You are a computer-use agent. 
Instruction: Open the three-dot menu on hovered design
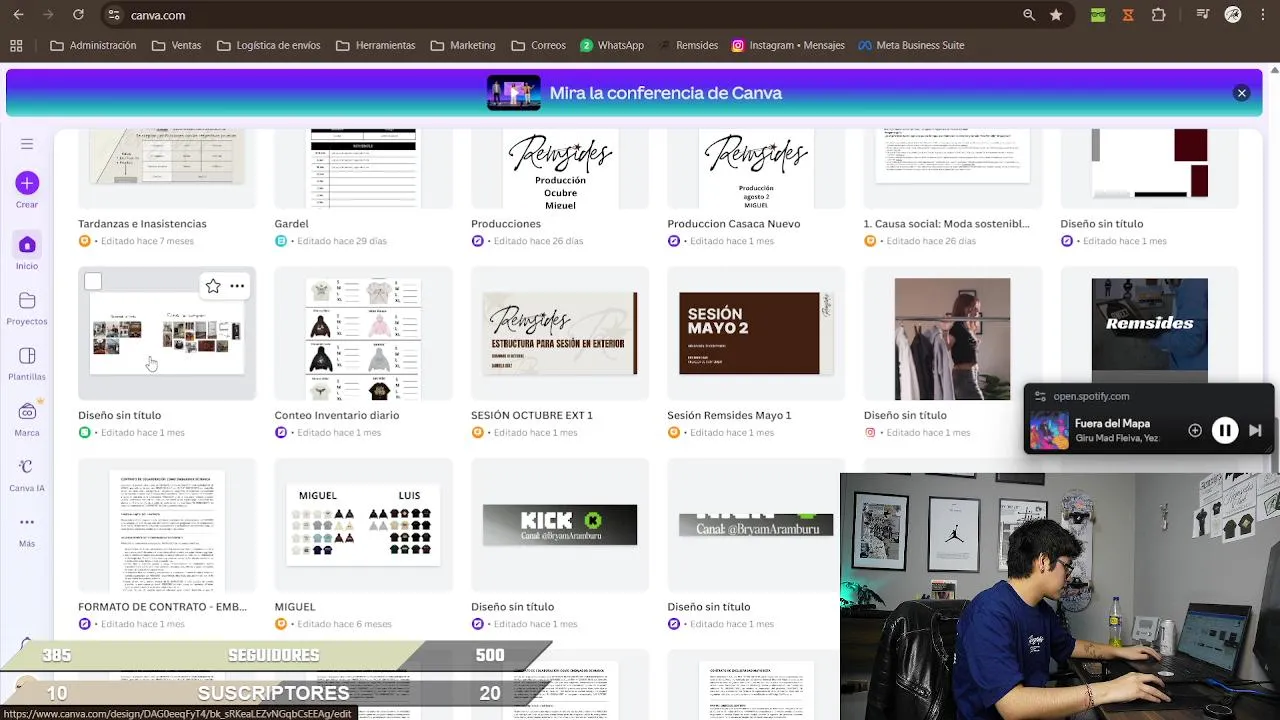click(237, 286)
